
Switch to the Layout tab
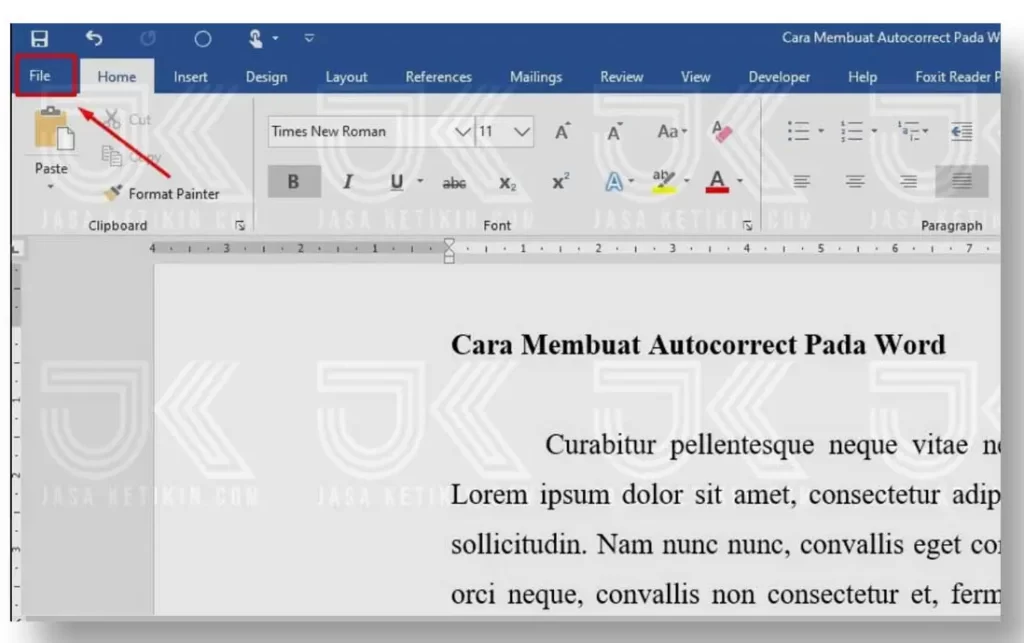pyautogui.click(x=346, y=77)
